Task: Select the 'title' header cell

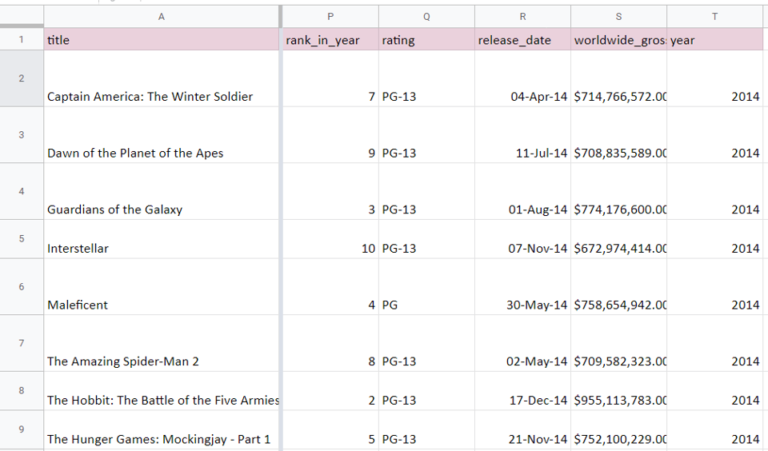Action: click(x=162, y=40)
